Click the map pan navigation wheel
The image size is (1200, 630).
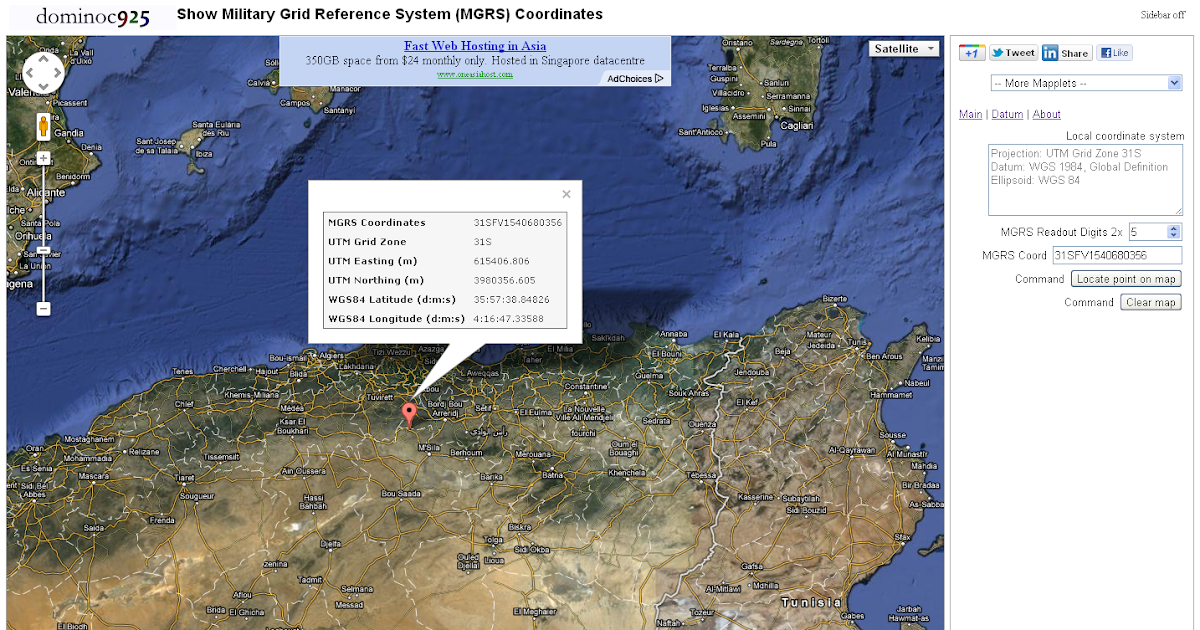point(44,73)
